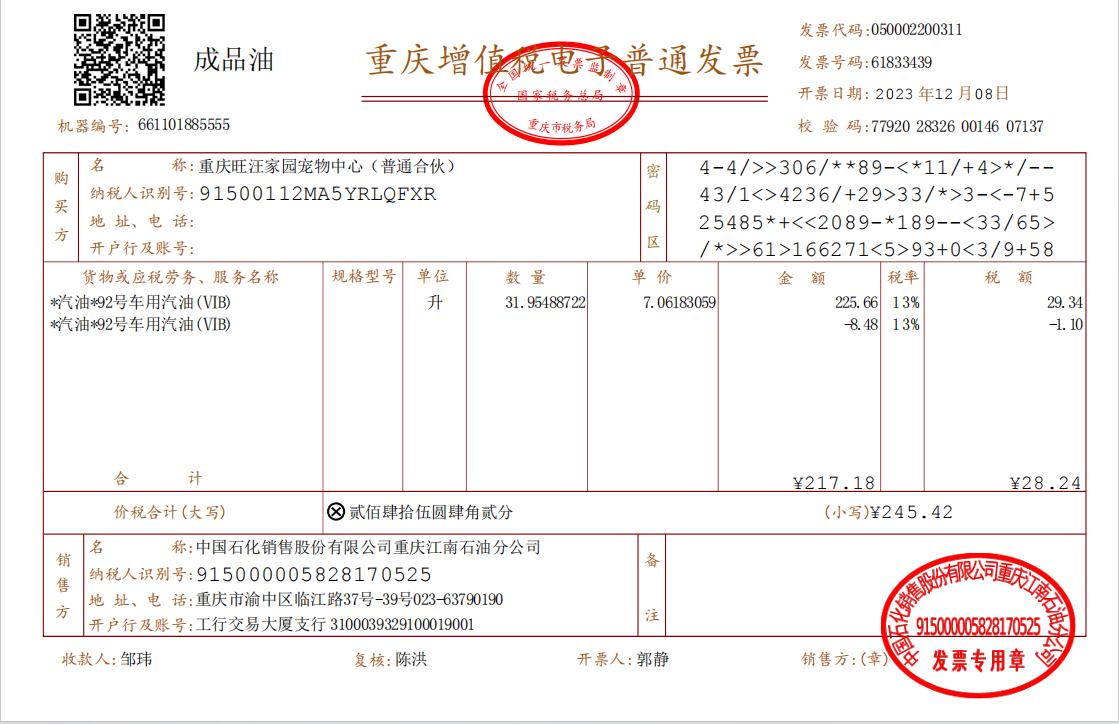Click total amount ¥217.18
This screenshot has width=1119, height=724.
[834, 483]
